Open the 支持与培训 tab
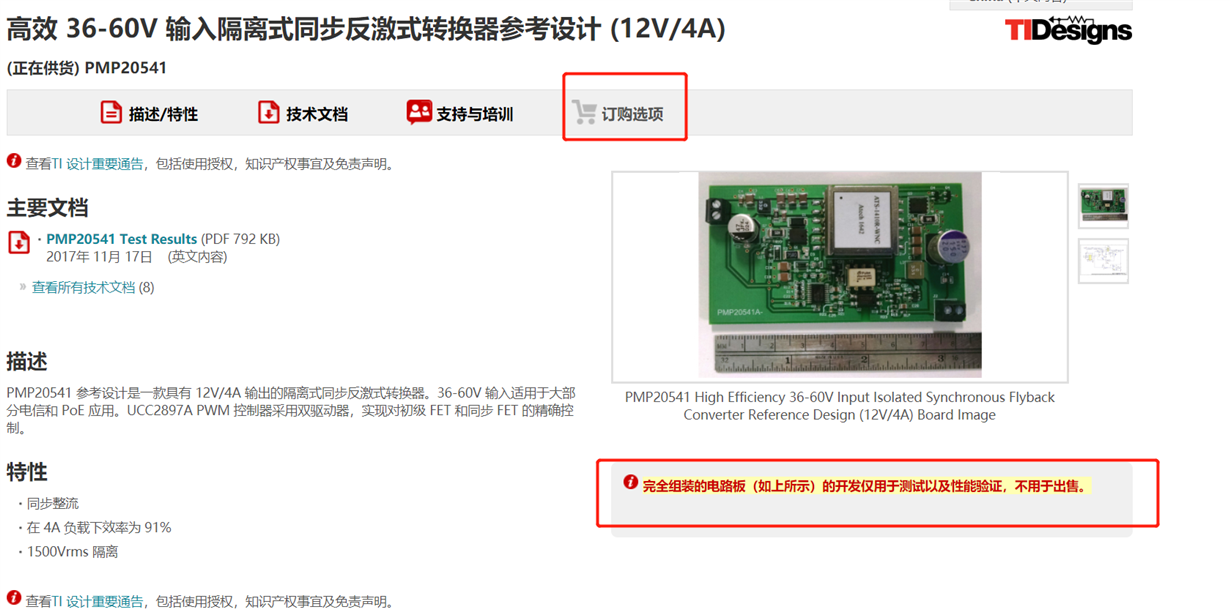The height and width of the screenshot is (609, 1230). [x=460, y=113]
